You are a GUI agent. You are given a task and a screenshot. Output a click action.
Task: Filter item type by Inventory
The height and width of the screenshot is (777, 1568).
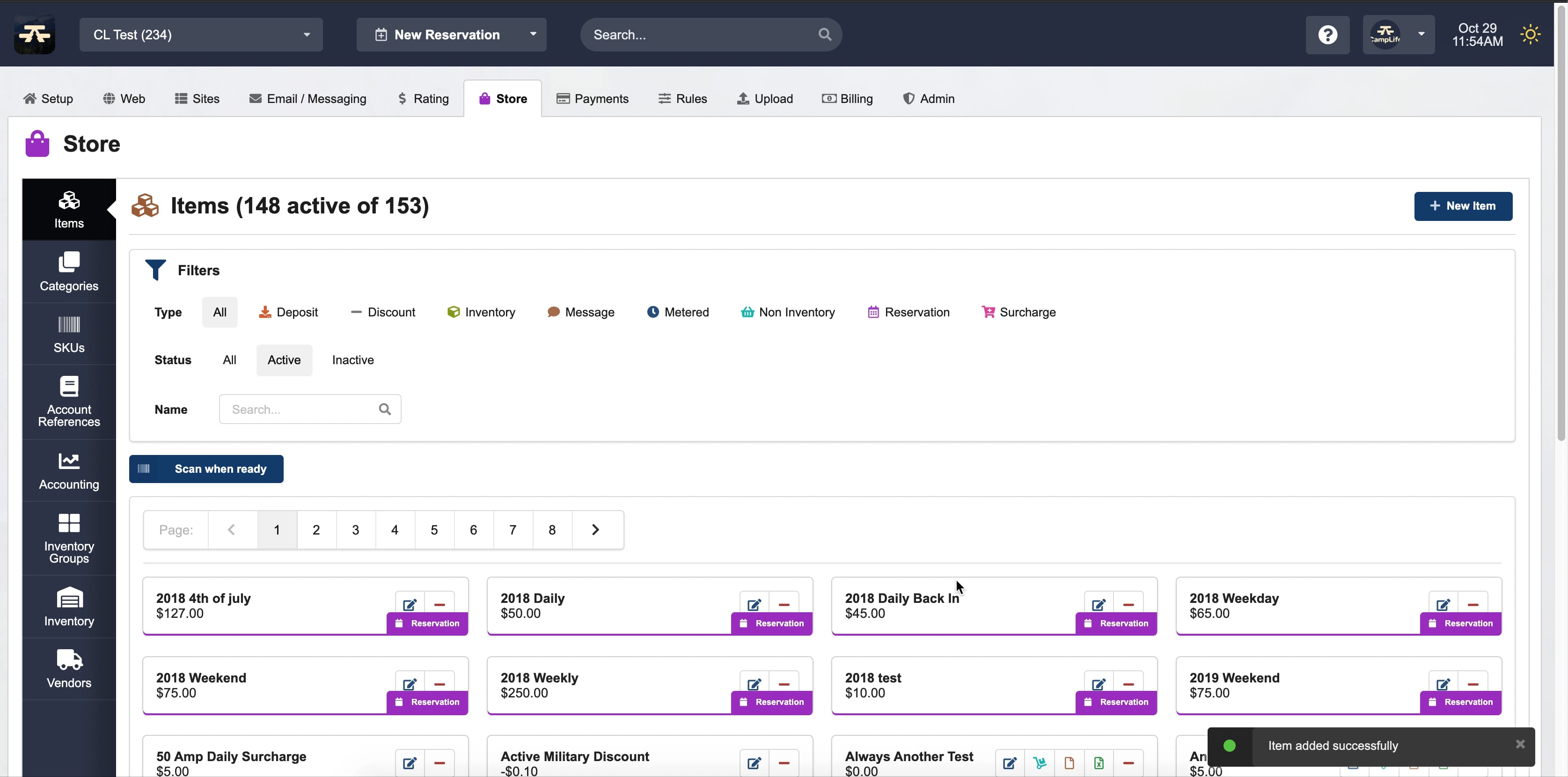pyautogui.click(x=481, y=312)
